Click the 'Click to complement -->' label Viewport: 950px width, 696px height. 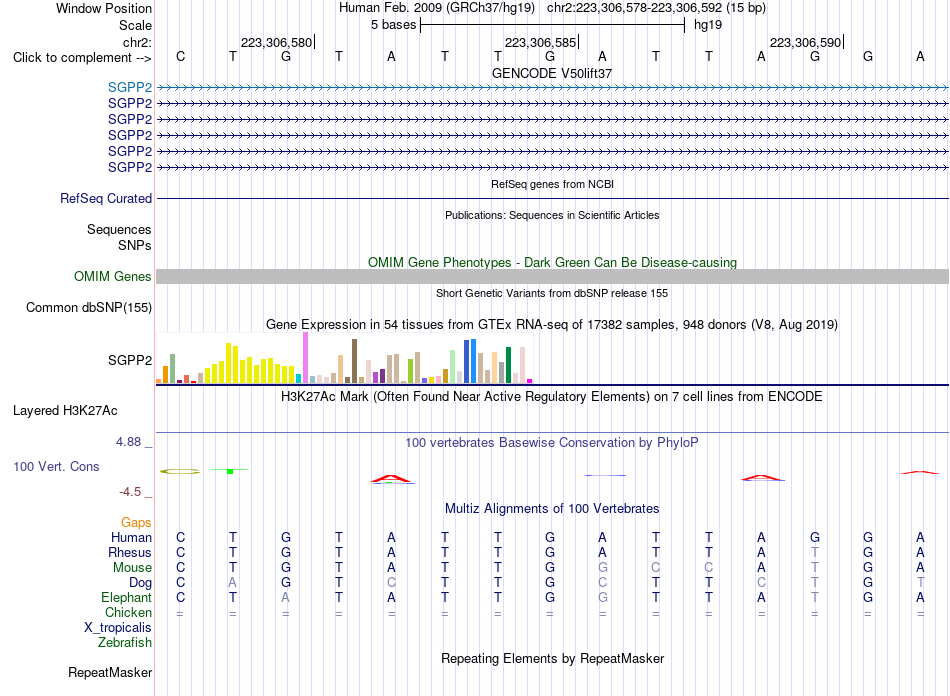pyautogui.click(x=82, y=58)
